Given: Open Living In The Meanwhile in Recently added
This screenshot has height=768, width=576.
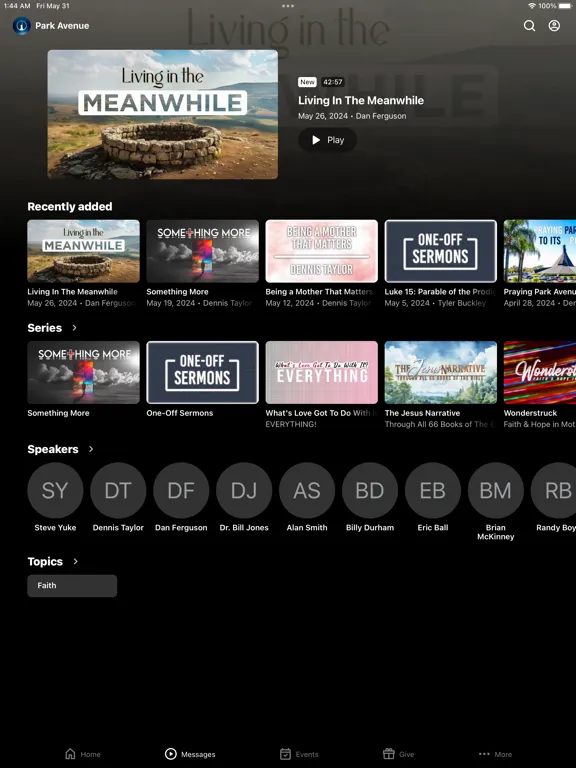Looking at the screenshot, I should 83,251.
